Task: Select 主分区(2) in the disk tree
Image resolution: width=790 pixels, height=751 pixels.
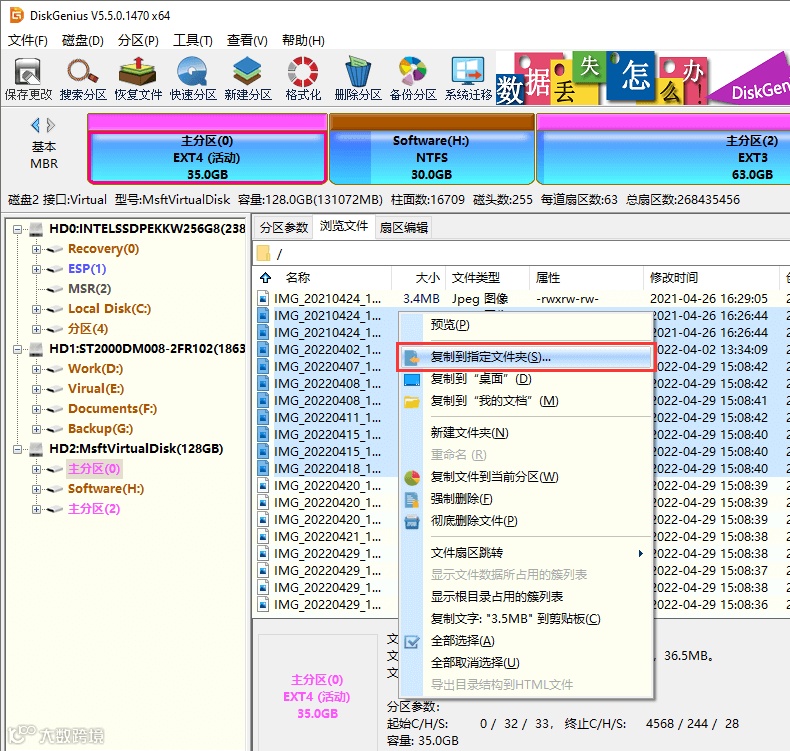Action: click(94, 509)
